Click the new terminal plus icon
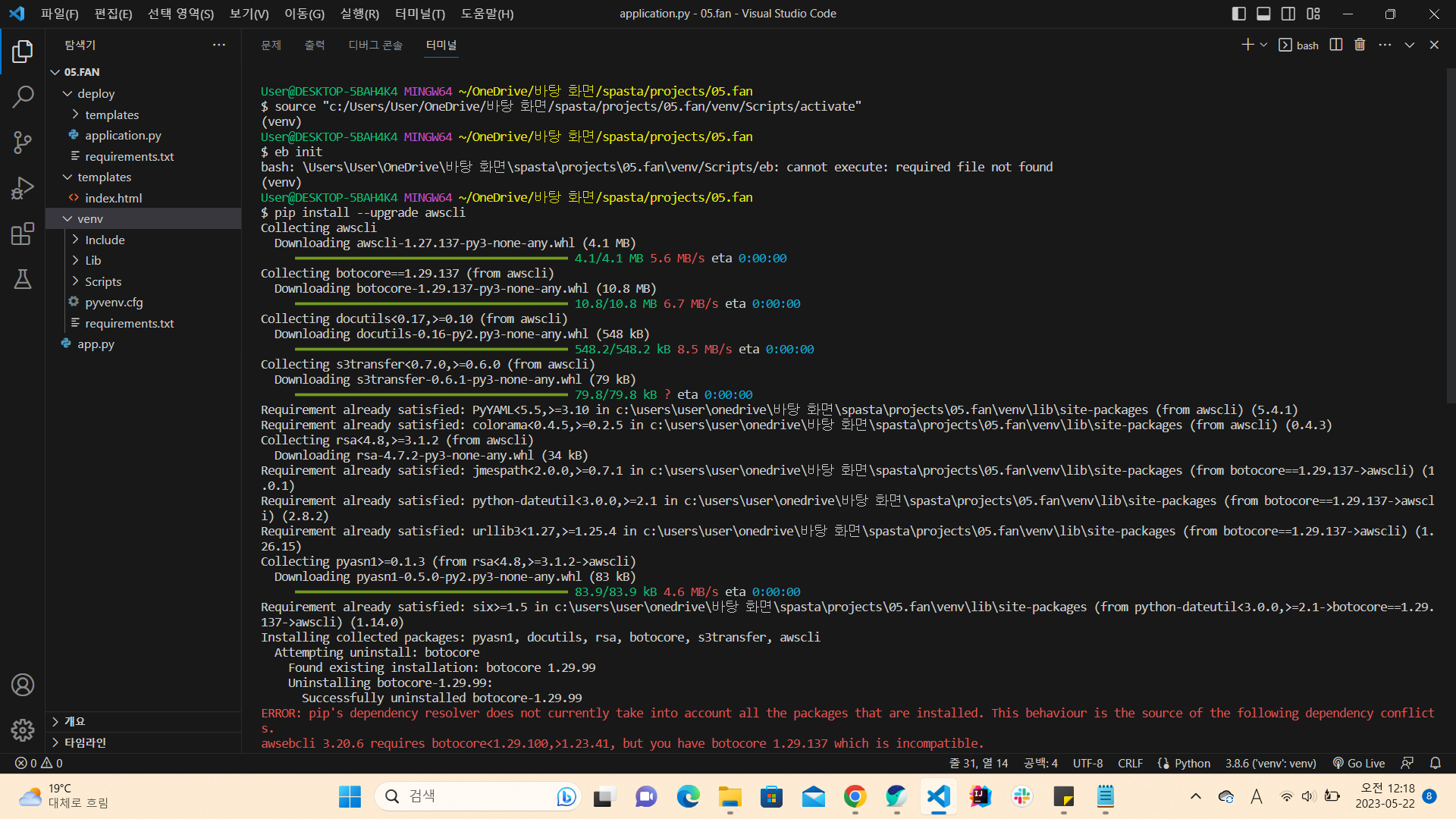This screenshot has height=819, width=1456. click(x=1247, y=45)
